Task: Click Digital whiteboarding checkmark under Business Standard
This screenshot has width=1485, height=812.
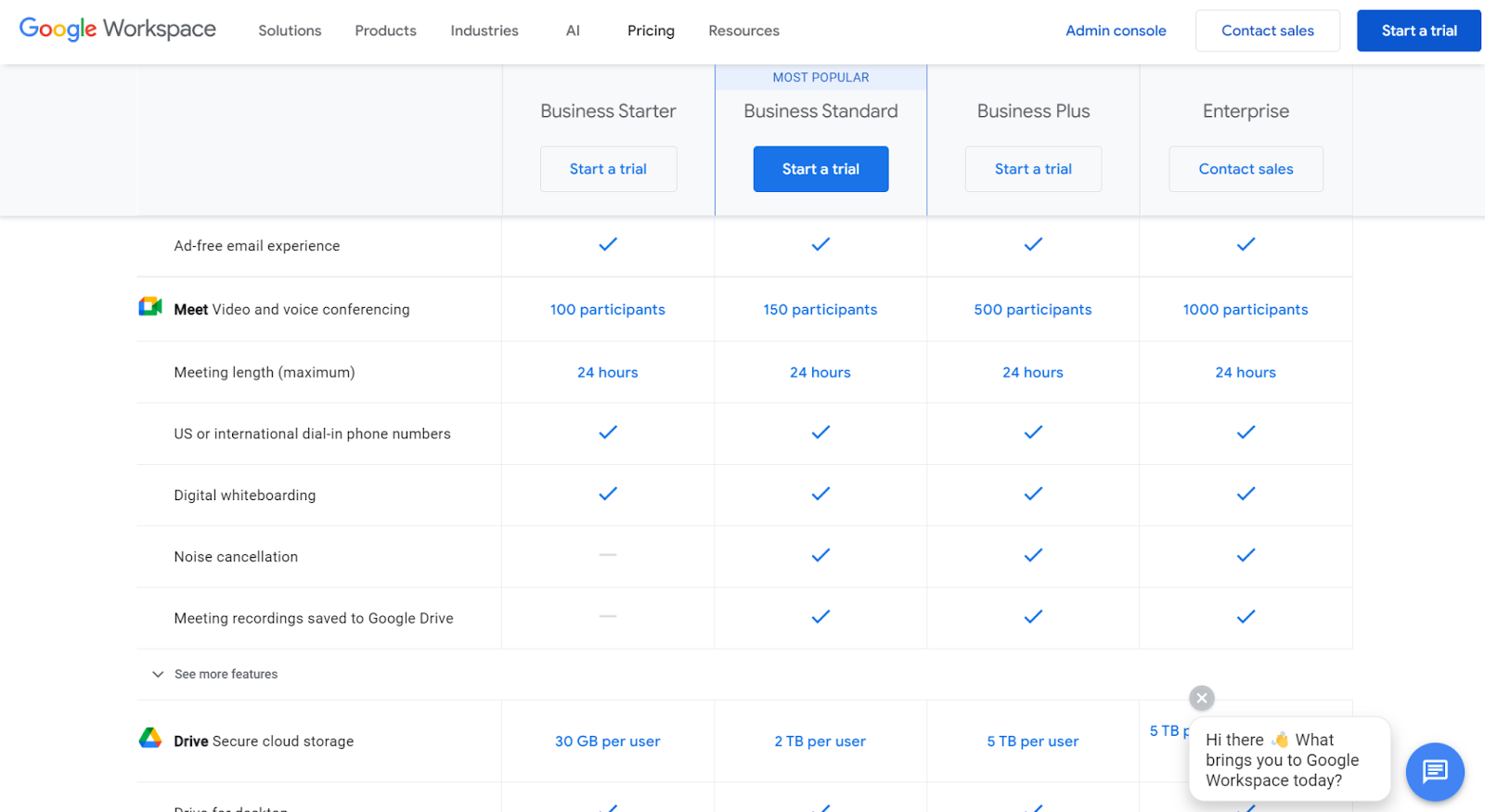Action: tap(820, 494)
